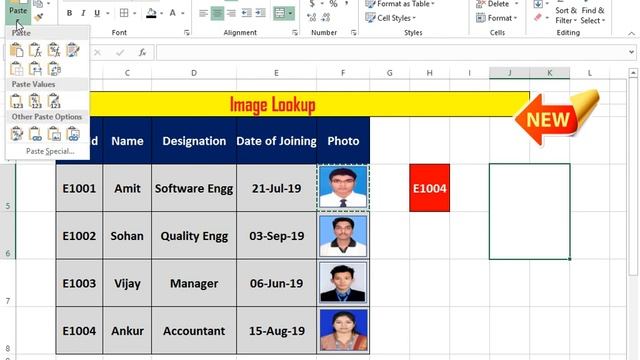640x360 pixels.
Task: Paste Values & Number Formatting icon
Action: (35, 101)
